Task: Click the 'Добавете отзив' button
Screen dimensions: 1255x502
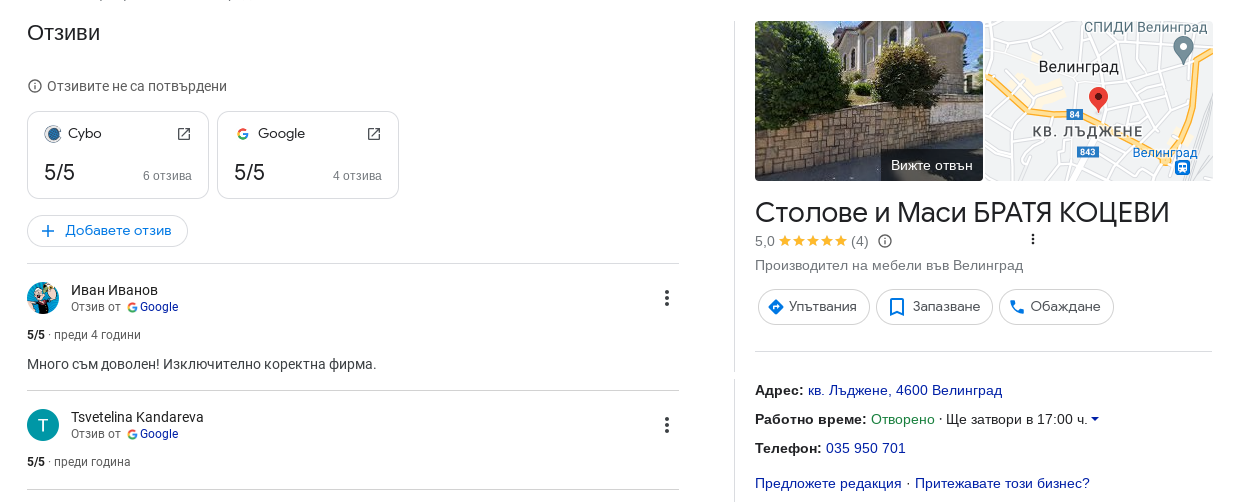Action: [x=107, y=231]
